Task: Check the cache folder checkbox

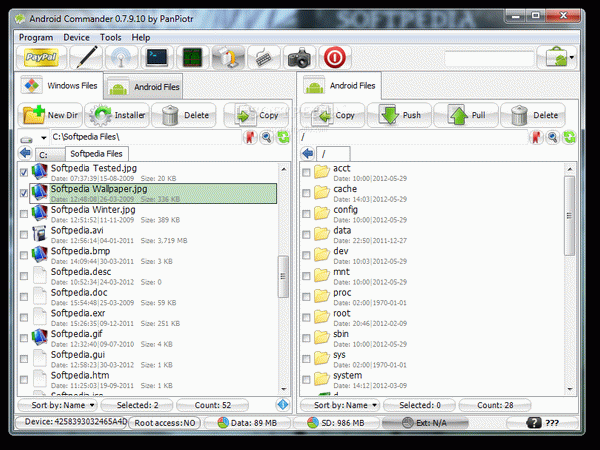Action: [306, 193]
